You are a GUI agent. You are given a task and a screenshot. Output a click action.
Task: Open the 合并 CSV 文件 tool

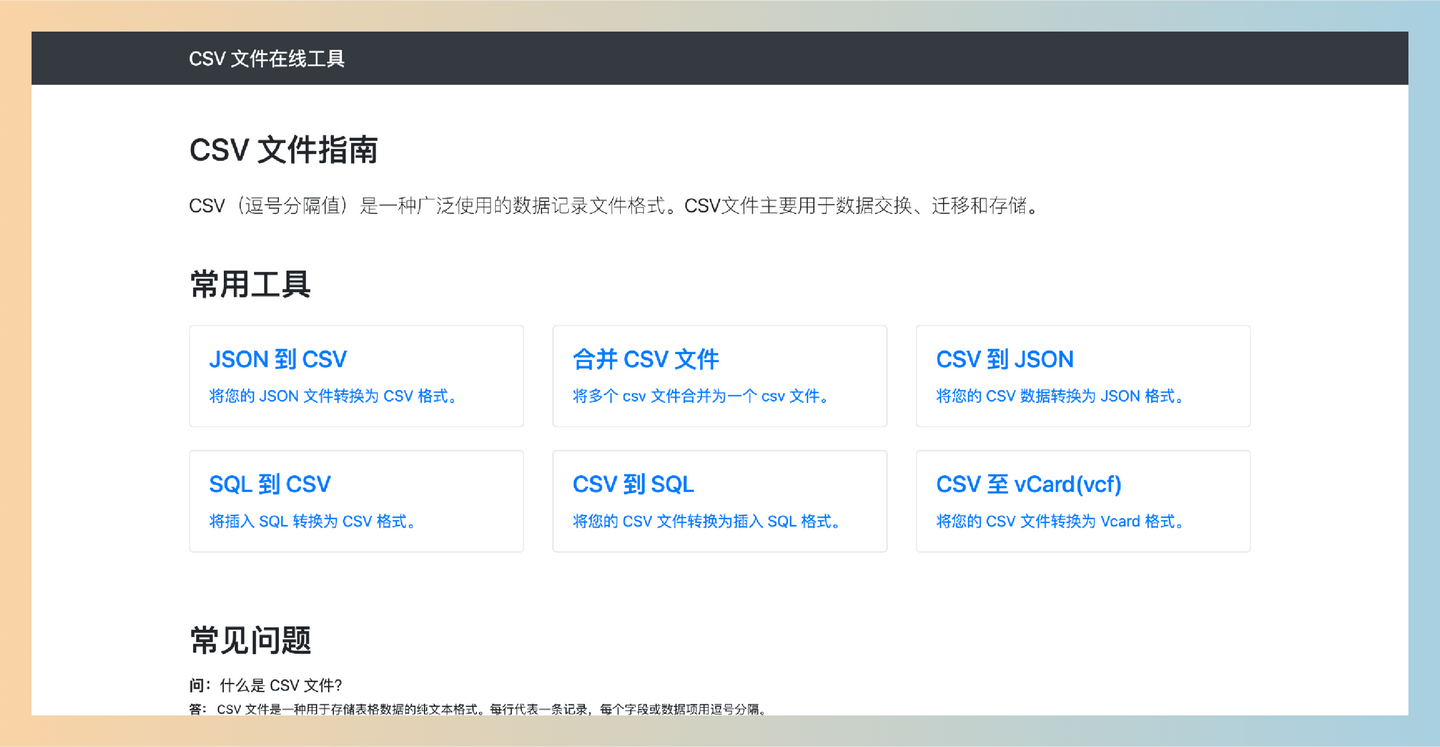[x=644, y=359]
